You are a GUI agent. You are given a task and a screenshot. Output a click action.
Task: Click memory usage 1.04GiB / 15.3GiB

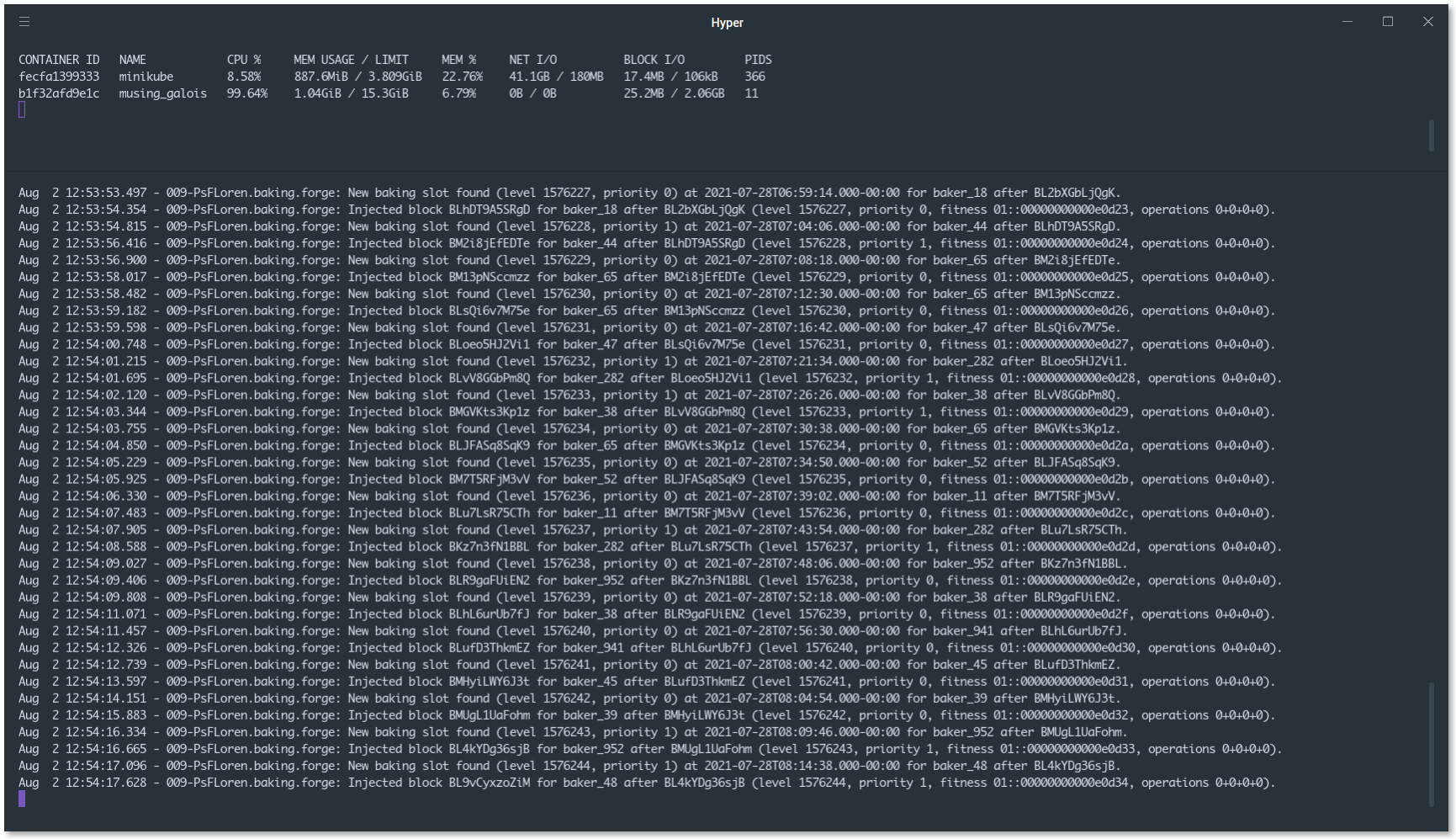351,93
